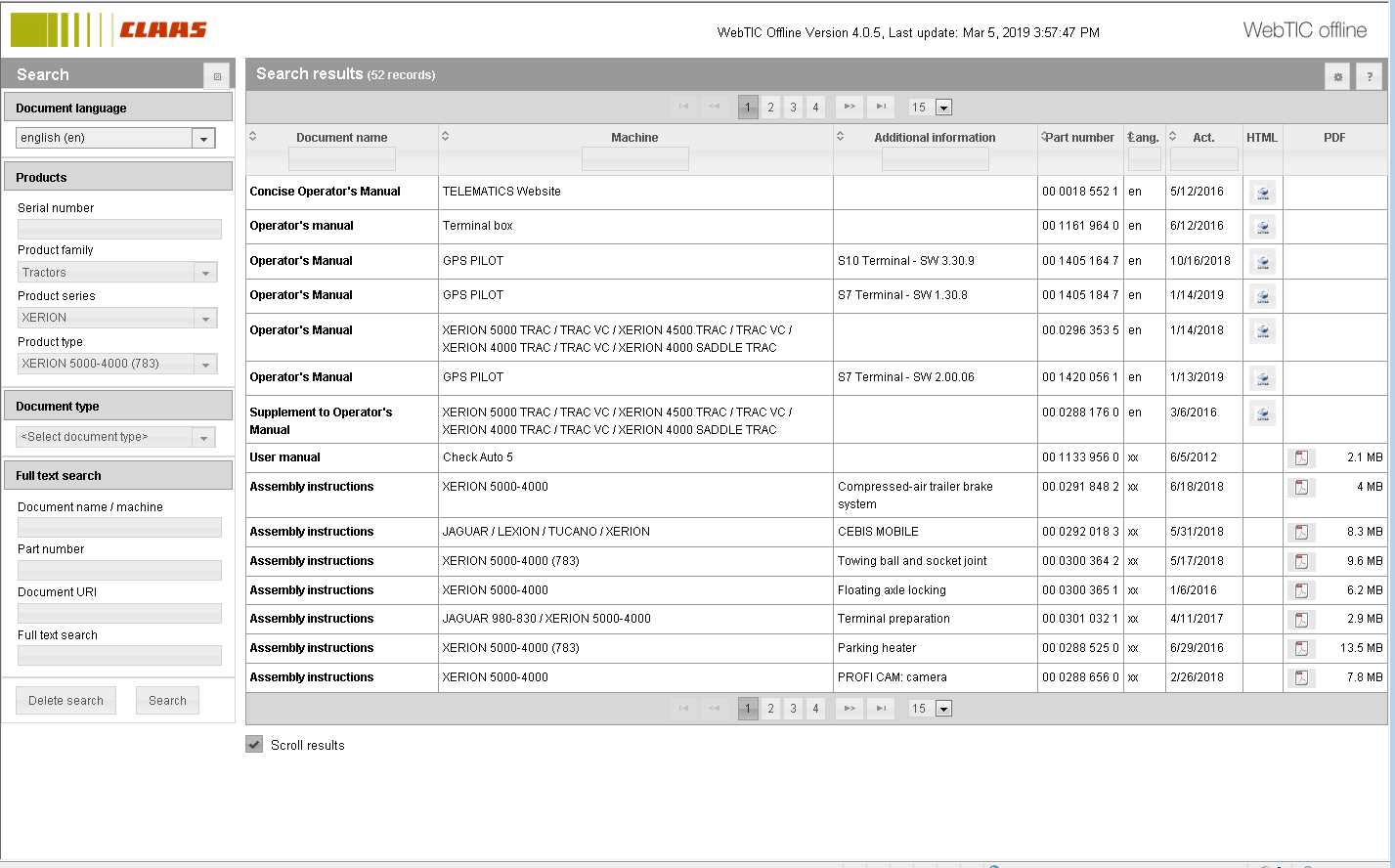Open help question mark icon

[x=1369, y=76]
